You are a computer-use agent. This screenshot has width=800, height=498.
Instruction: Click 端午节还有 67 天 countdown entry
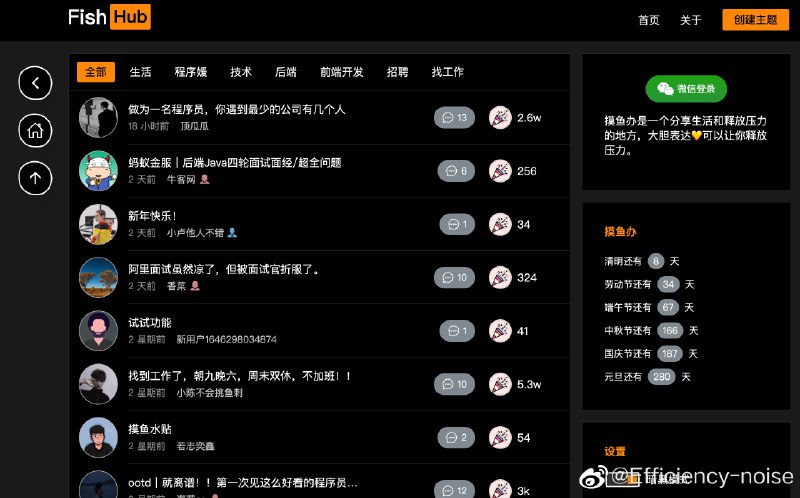coord(649,307)
